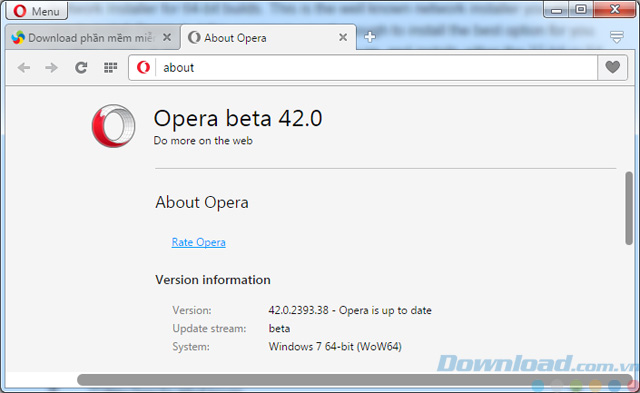Click the Opera badge in address bar

143,67
